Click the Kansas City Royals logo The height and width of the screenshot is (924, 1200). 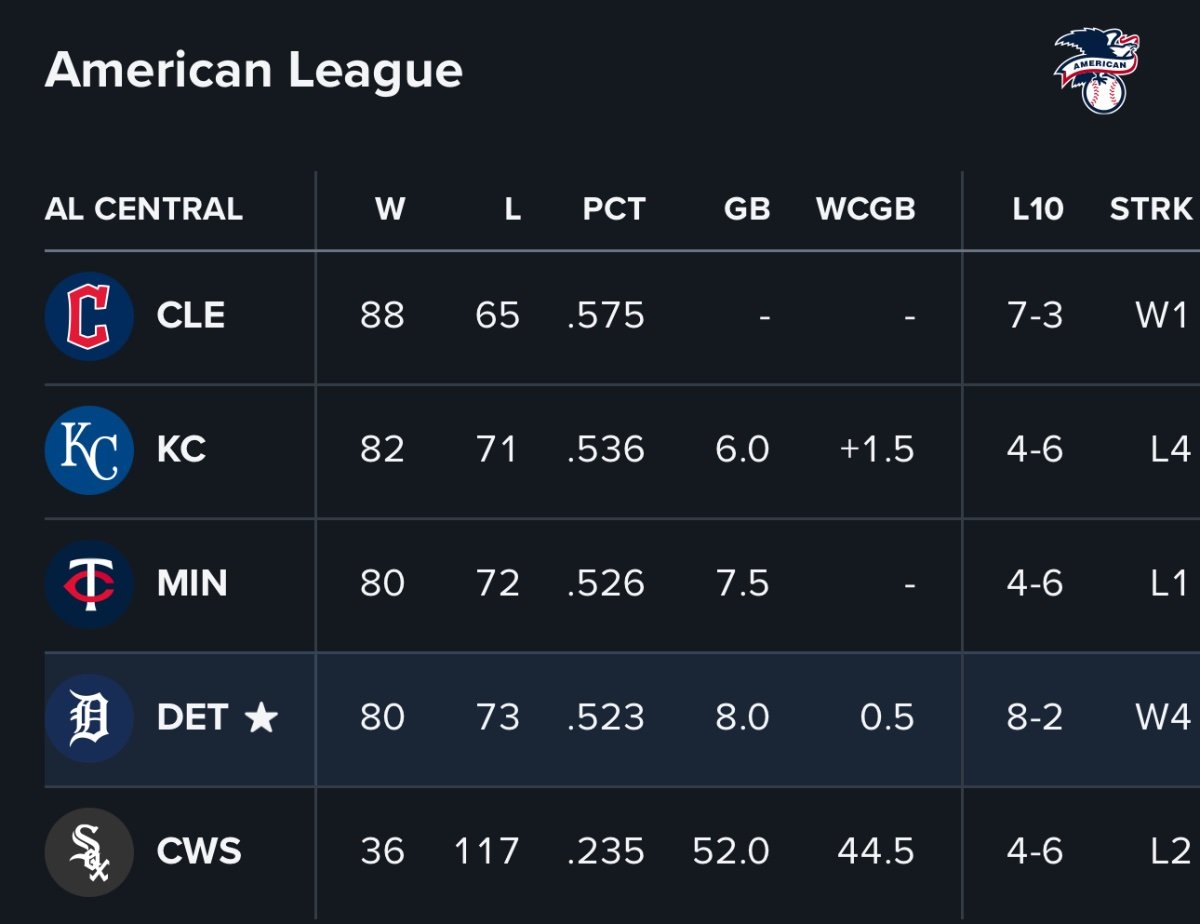pyautogui.click(x=89, y=450)
